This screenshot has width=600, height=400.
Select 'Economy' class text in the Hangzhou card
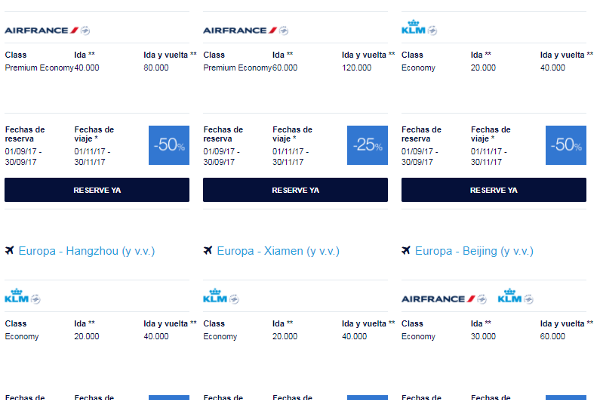(x=22, y=336)
